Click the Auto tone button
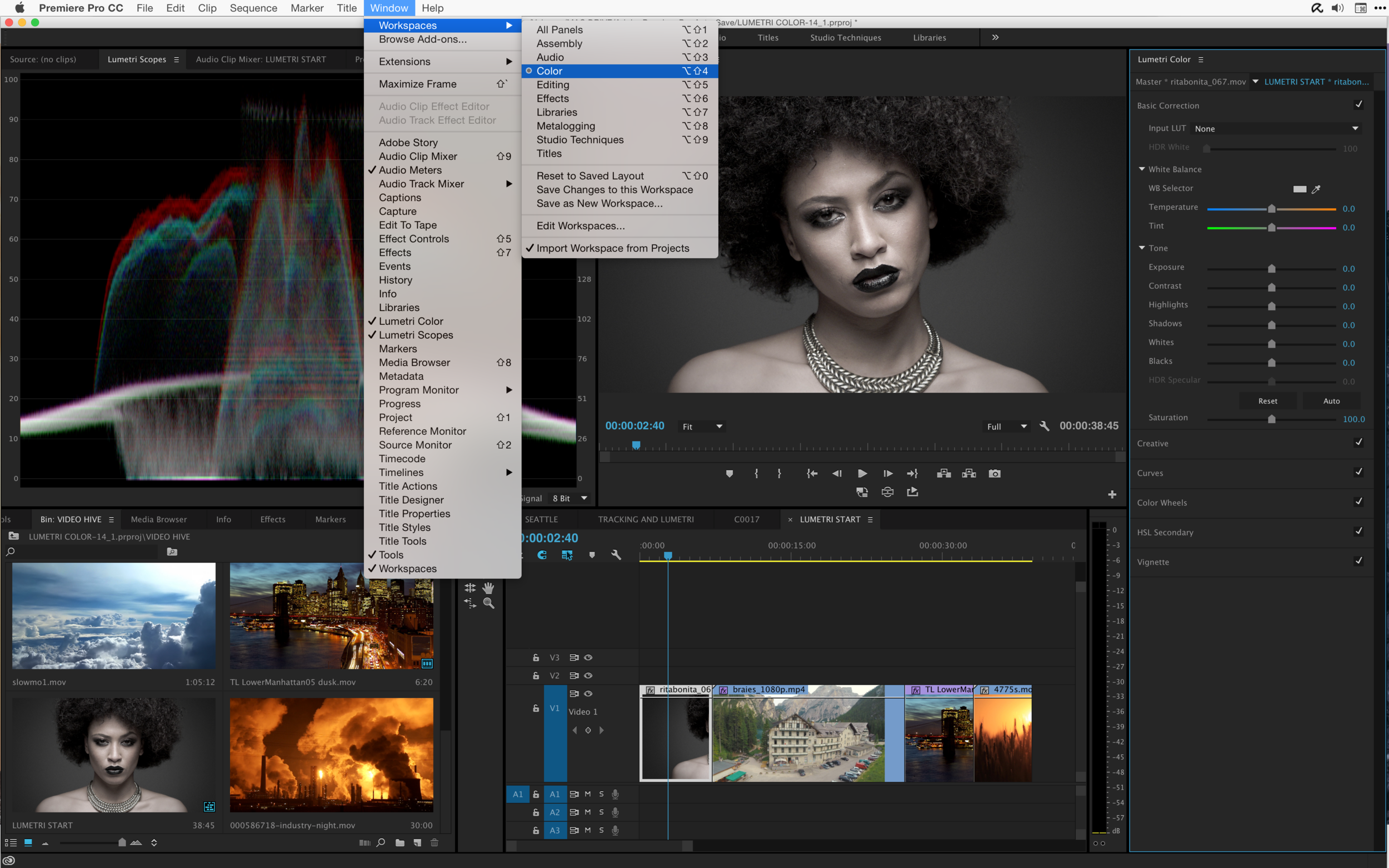Image resolution: width=1389 pixels, height=868 pixels. (x=1331, y=401)
